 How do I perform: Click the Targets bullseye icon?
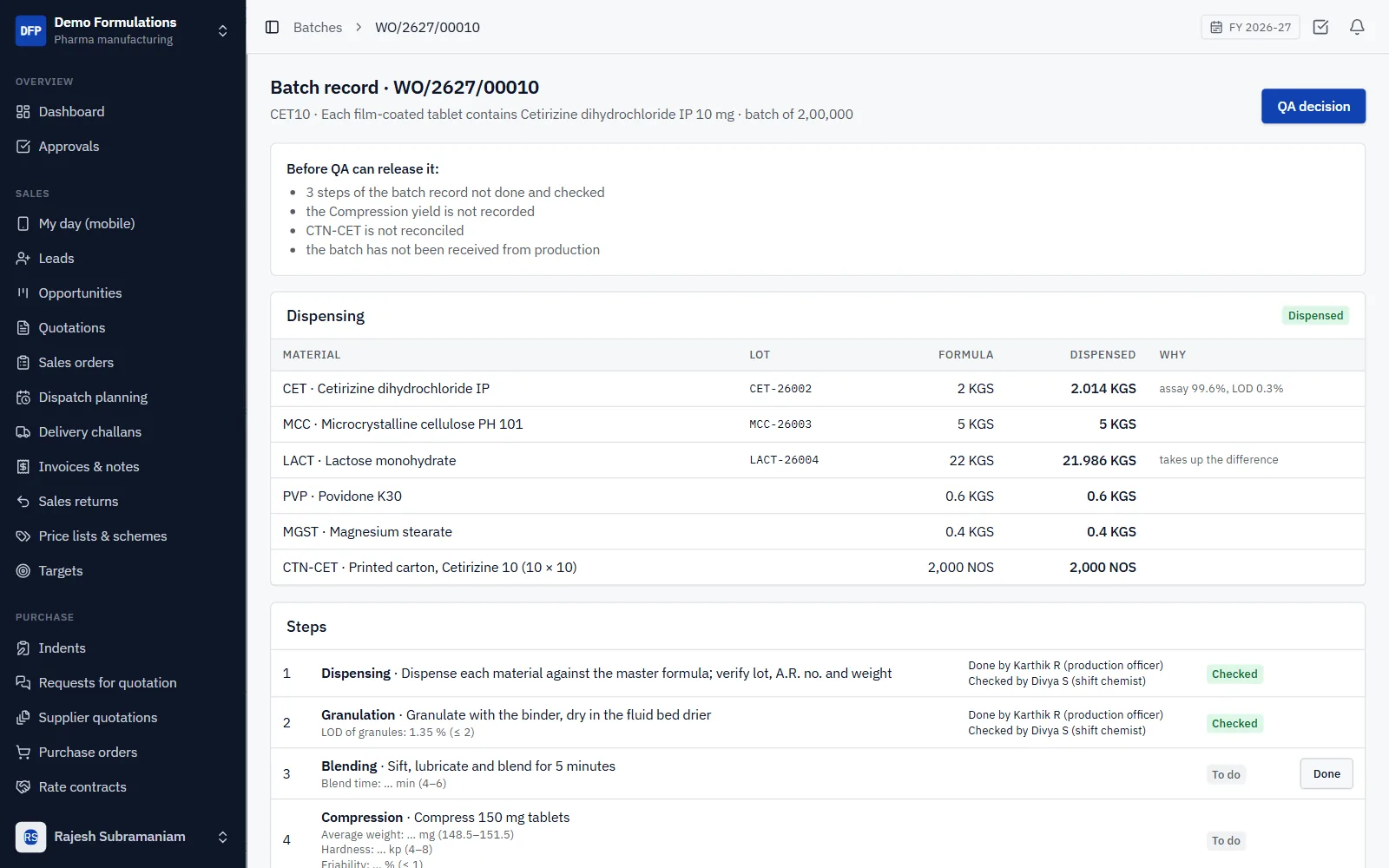tap(23, 571)
